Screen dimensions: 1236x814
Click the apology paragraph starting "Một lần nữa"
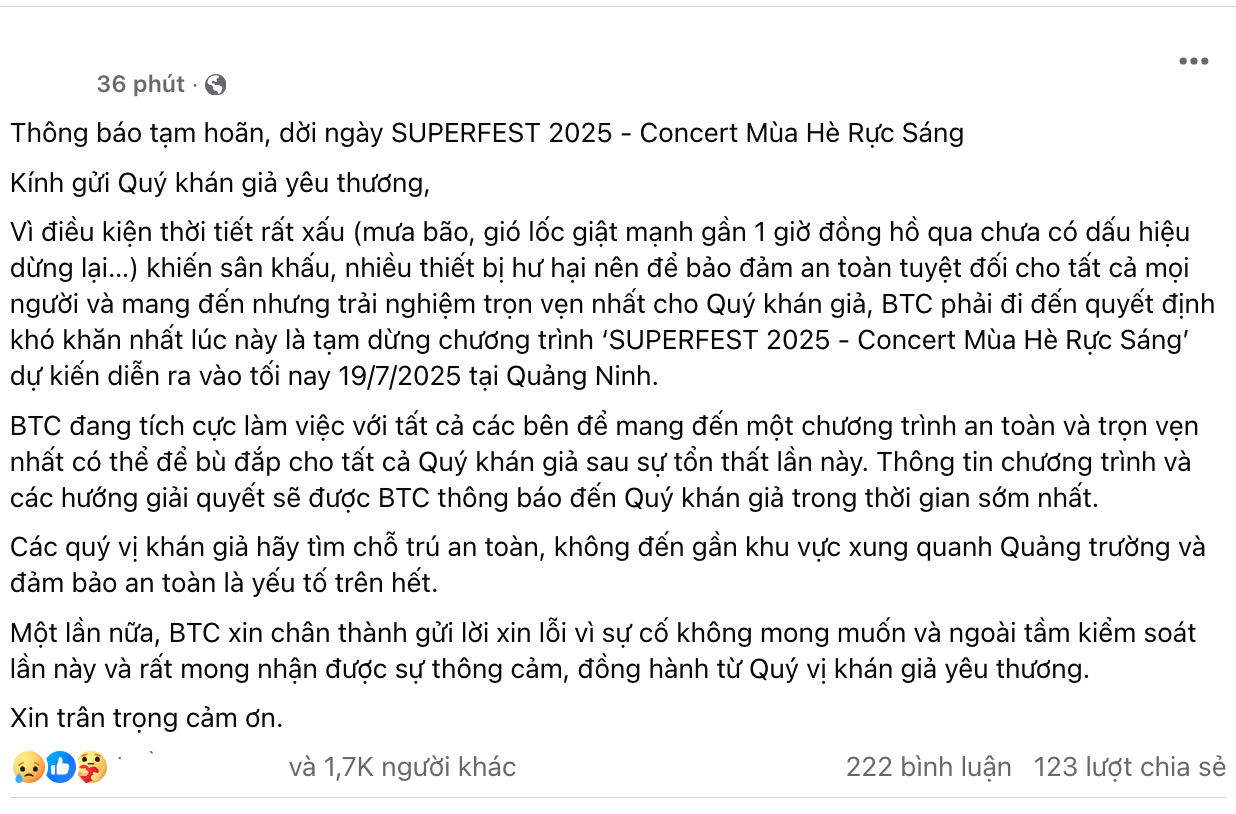(603, 633)
